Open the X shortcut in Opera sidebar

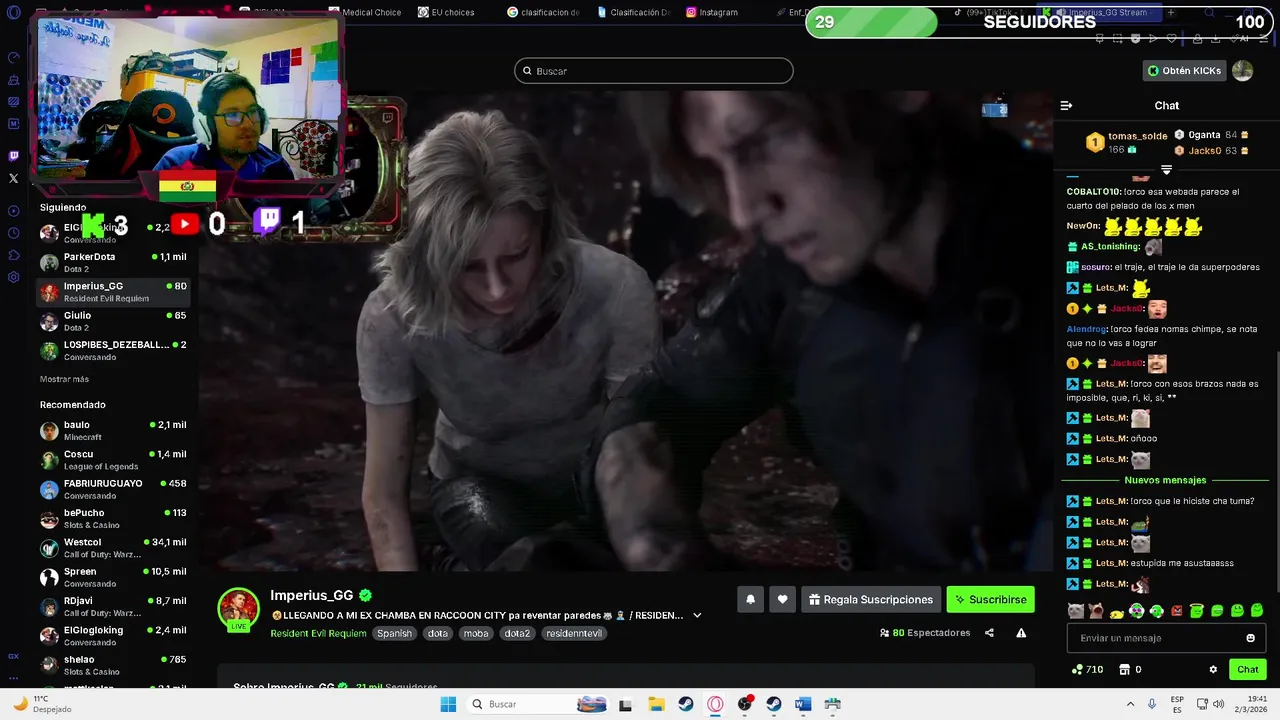[13, 178]
